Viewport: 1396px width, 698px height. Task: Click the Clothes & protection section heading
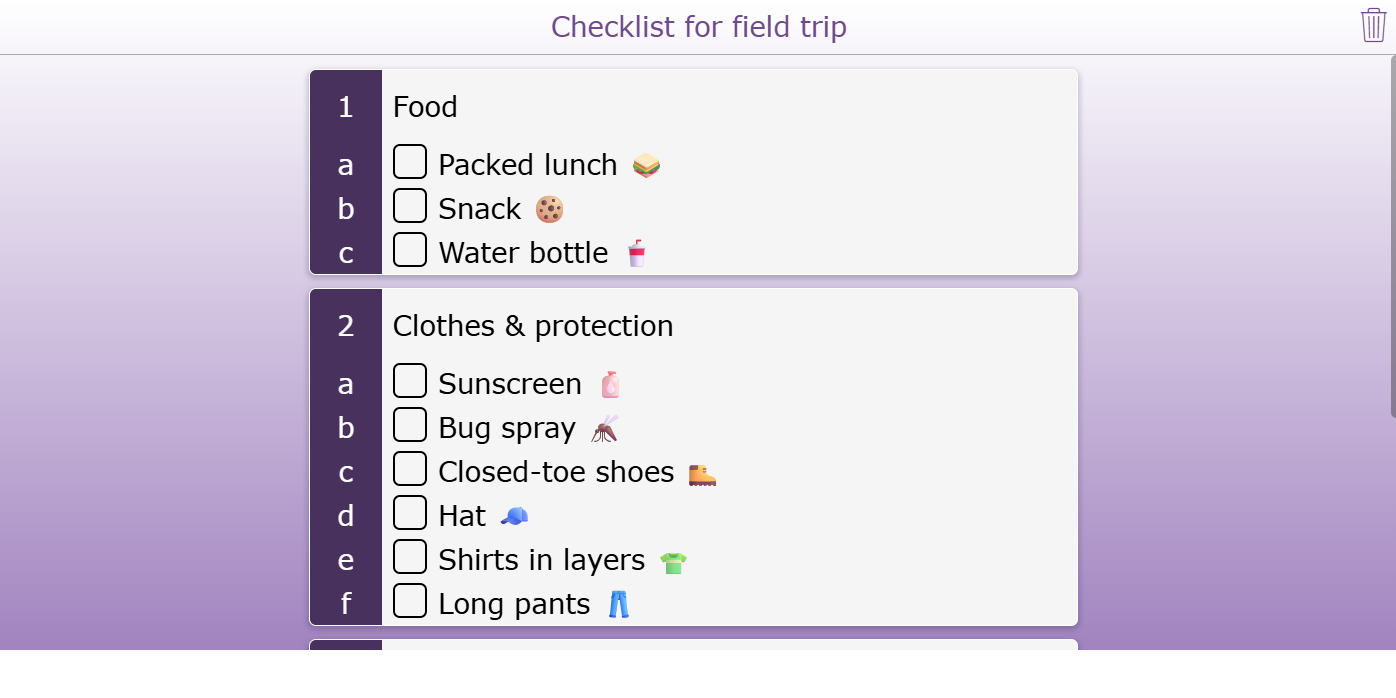click(533, 326)
